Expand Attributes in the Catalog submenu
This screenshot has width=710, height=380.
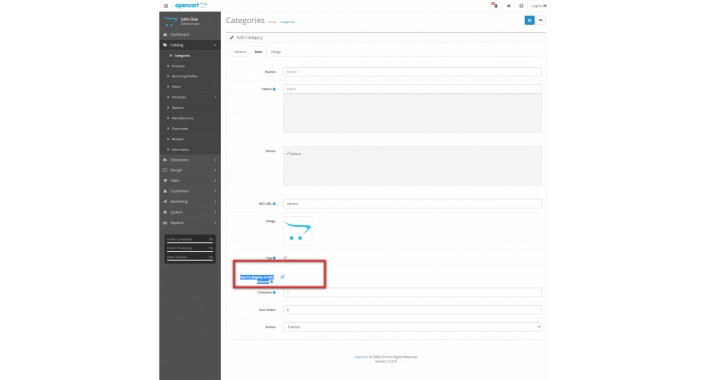(x=190, y=97)
